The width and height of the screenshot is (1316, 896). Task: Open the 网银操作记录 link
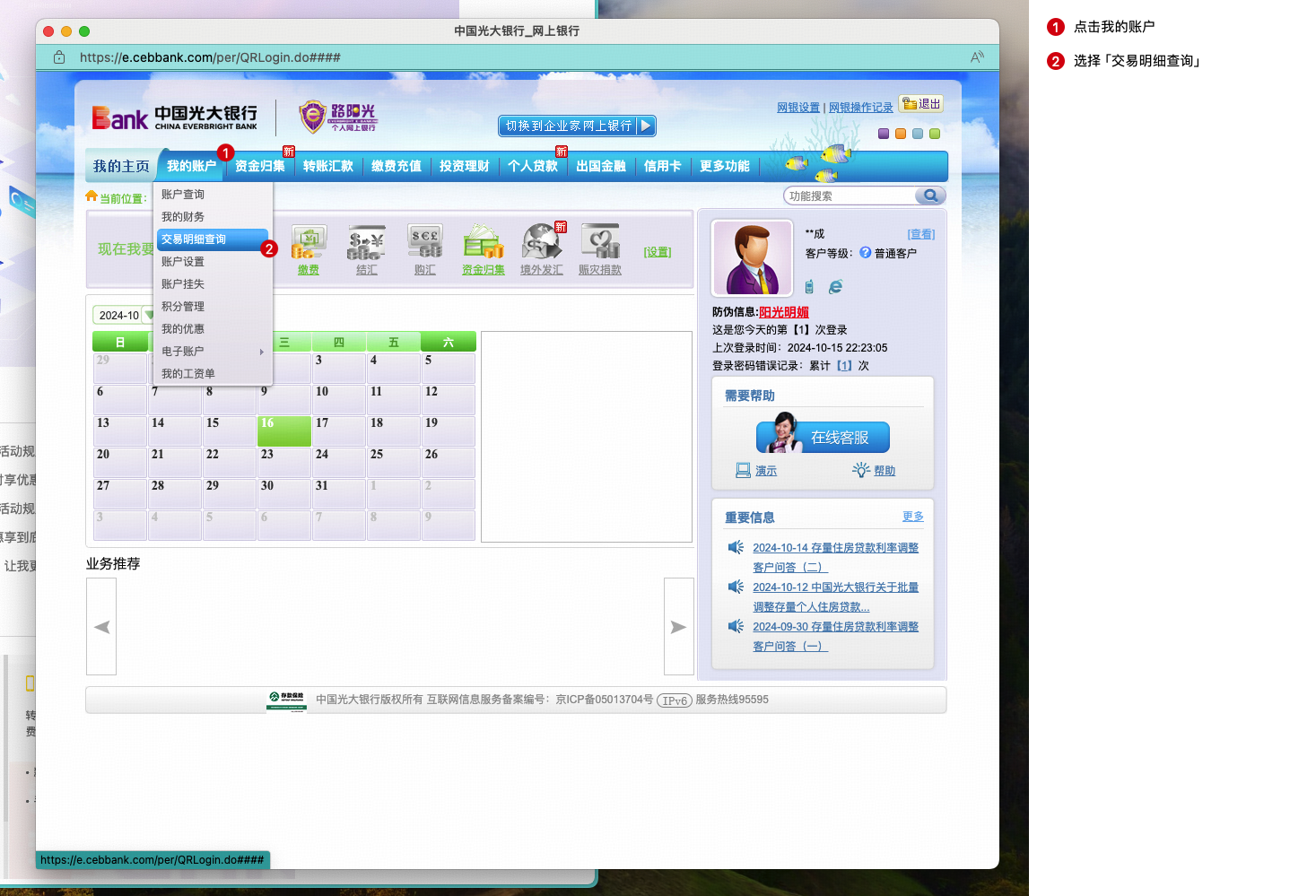click(x=860, y=108)
